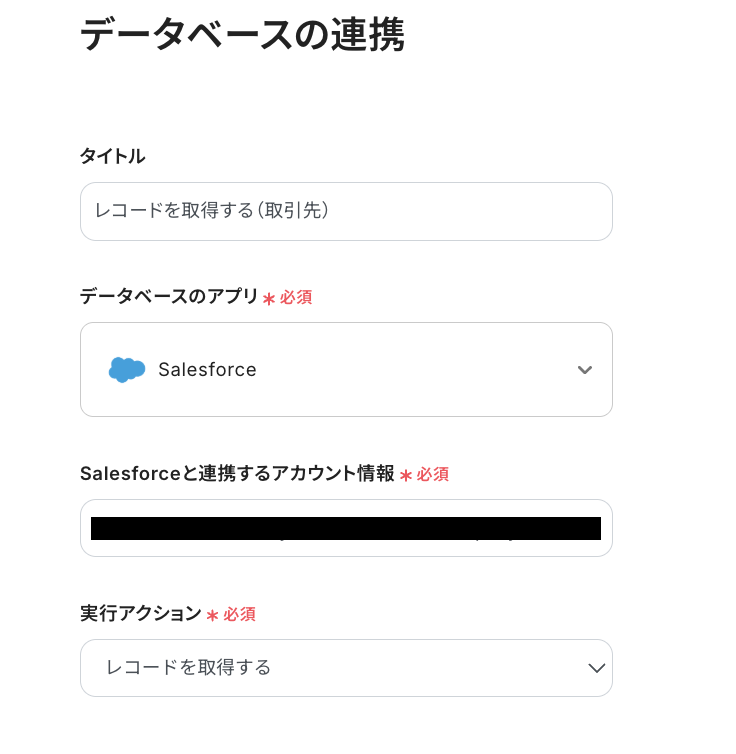Screen dimensions: 736x754
Task: Click the タイトル field label
Action: pos(112,156)
